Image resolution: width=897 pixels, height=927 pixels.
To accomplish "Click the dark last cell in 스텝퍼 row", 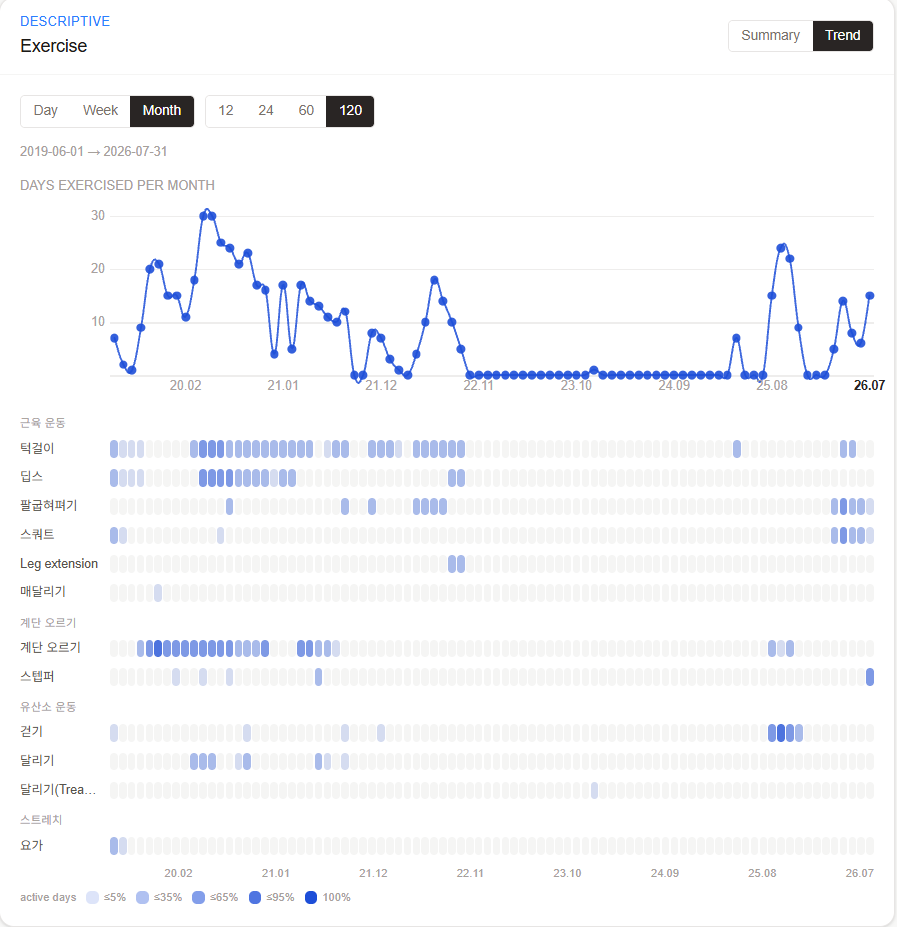I will 870,677.
